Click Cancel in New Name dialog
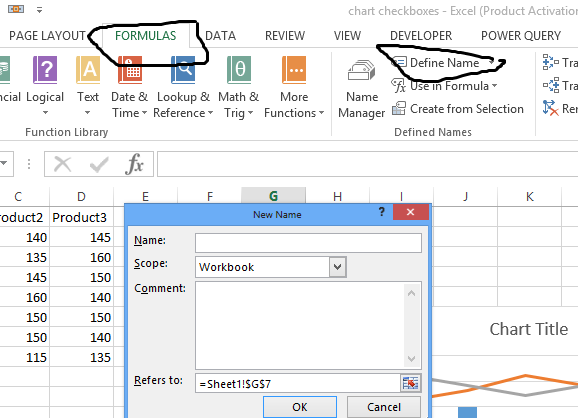Image resolution: width=578 pixels, height=418 pixels. pos(384,407)
